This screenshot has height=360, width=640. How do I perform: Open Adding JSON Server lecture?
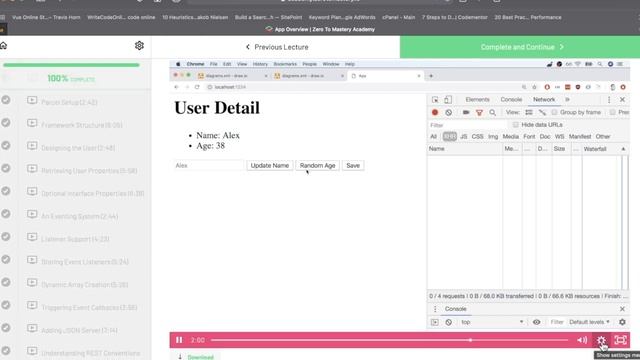point(79,330)
